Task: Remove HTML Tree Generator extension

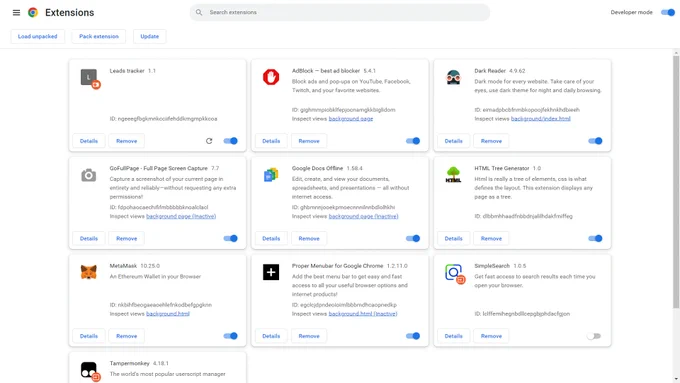Action: [x=491, y=239]
